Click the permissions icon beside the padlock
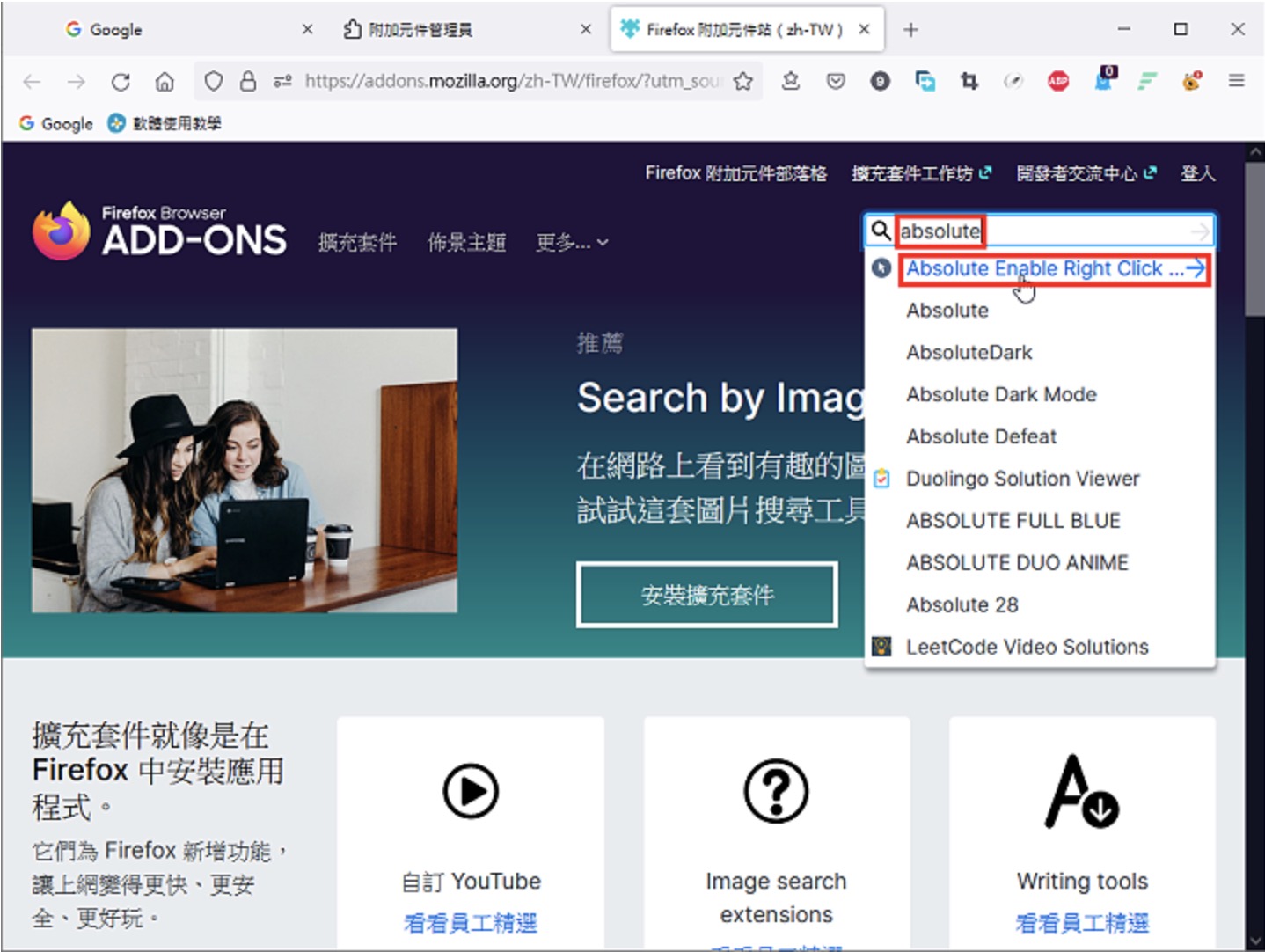 pyautogui.click(x=282, y=82)
